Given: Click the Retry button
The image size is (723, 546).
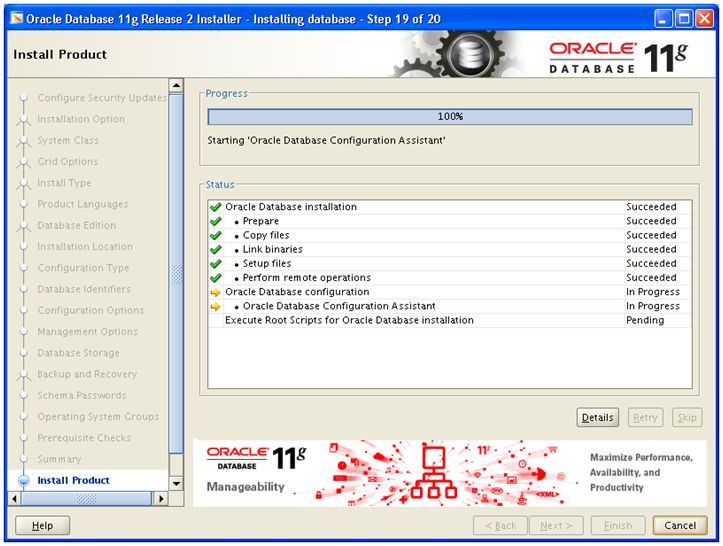Looking at the screenshot, I should 645,417.
